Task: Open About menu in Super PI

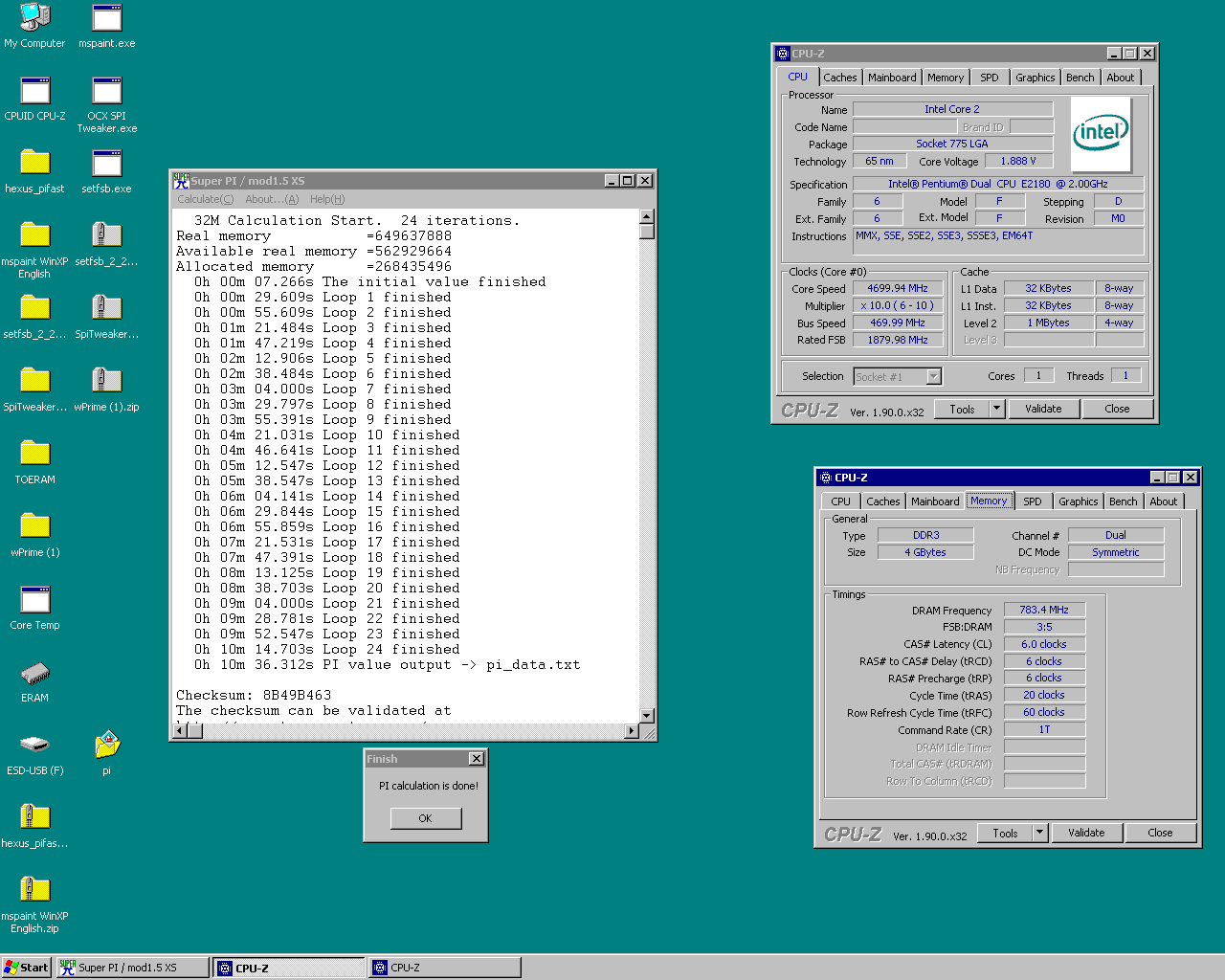Action: click(x=272, y=199)
